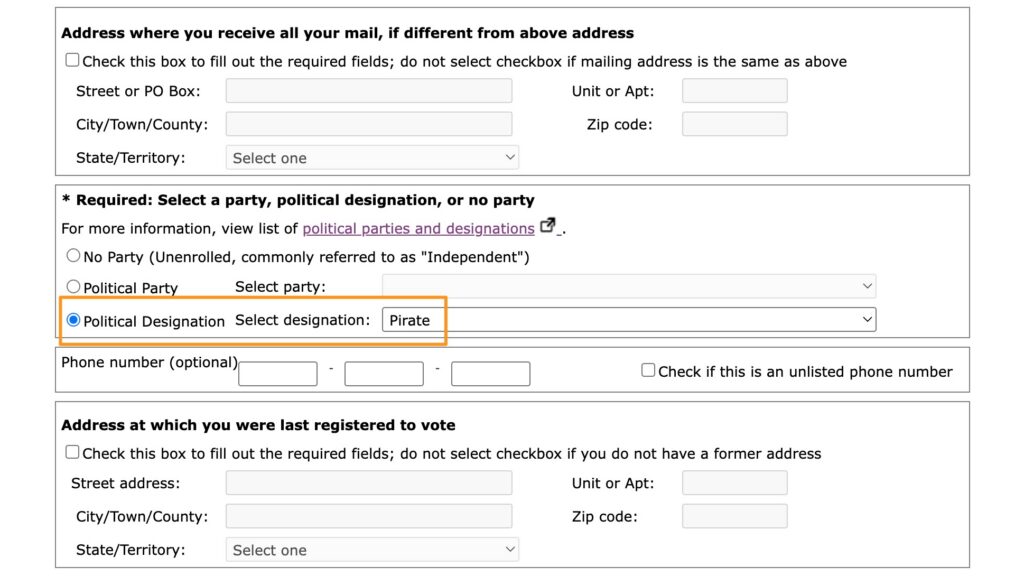The image size is (1024, 576).
Task: Tick the former address fields checkbox
Action: 72,452
